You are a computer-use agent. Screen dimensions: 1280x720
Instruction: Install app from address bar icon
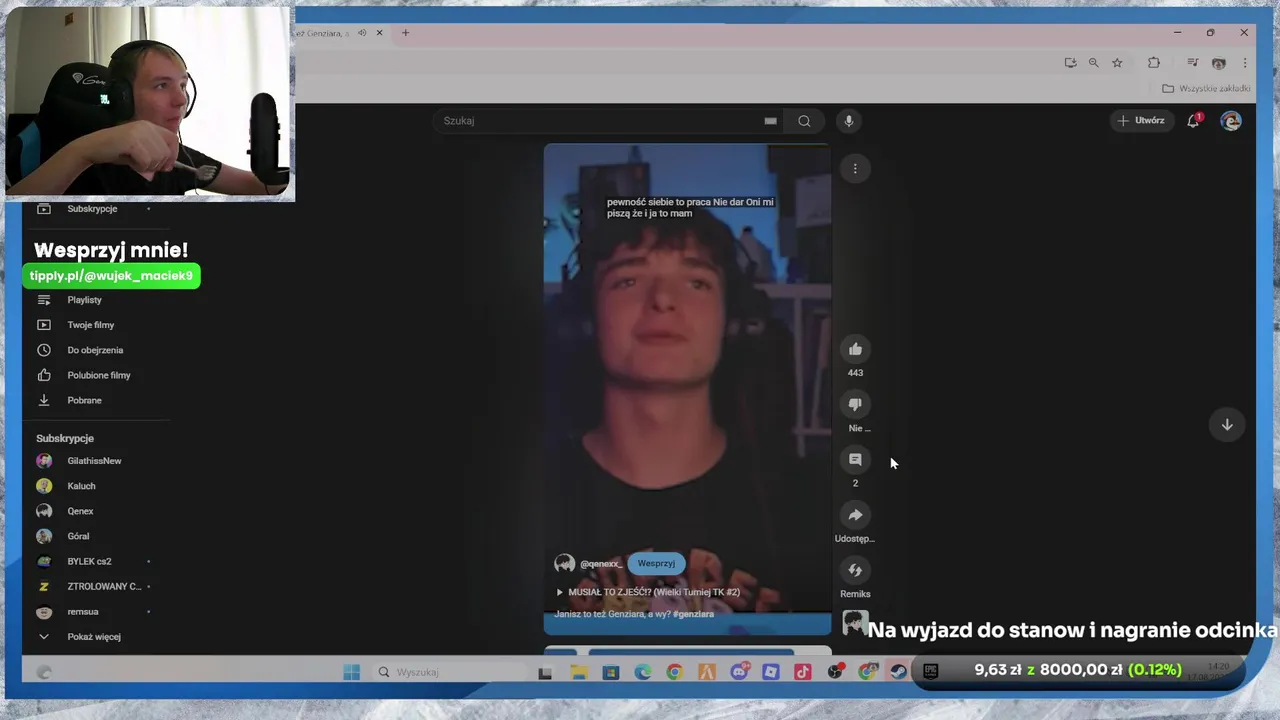[x=1070, y=63]
